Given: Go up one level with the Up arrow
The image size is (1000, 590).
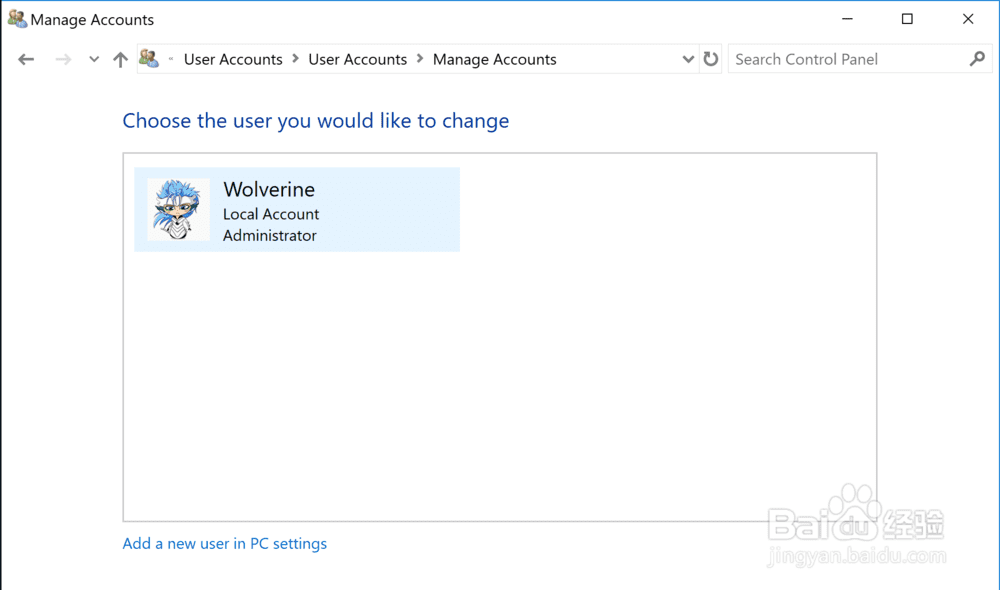Looking at the screenshot, I should pyautogui.click(x=120, y=60).
